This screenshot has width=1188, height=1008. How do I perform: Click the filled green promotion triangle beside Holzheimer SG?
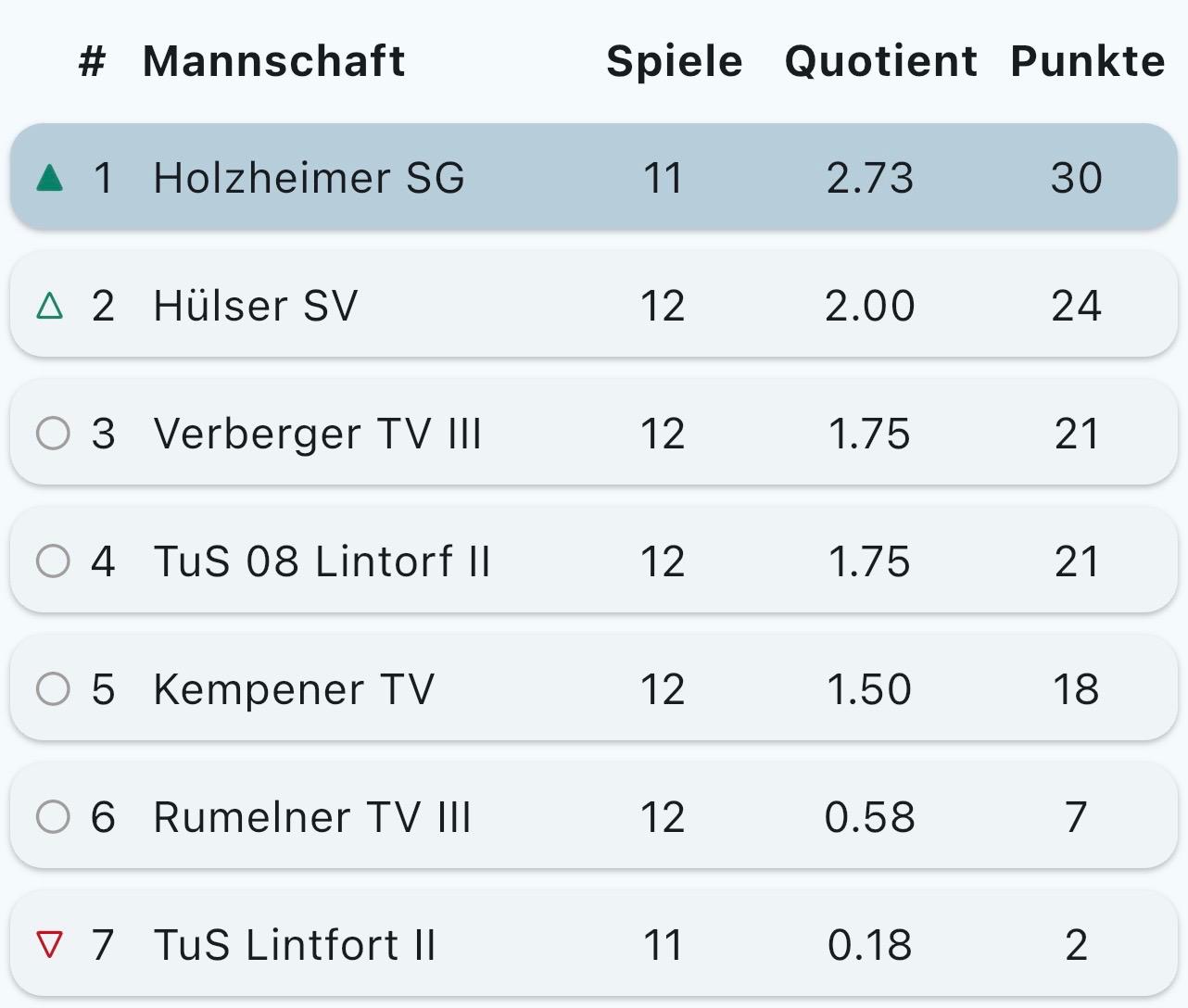tap(50, 177)
